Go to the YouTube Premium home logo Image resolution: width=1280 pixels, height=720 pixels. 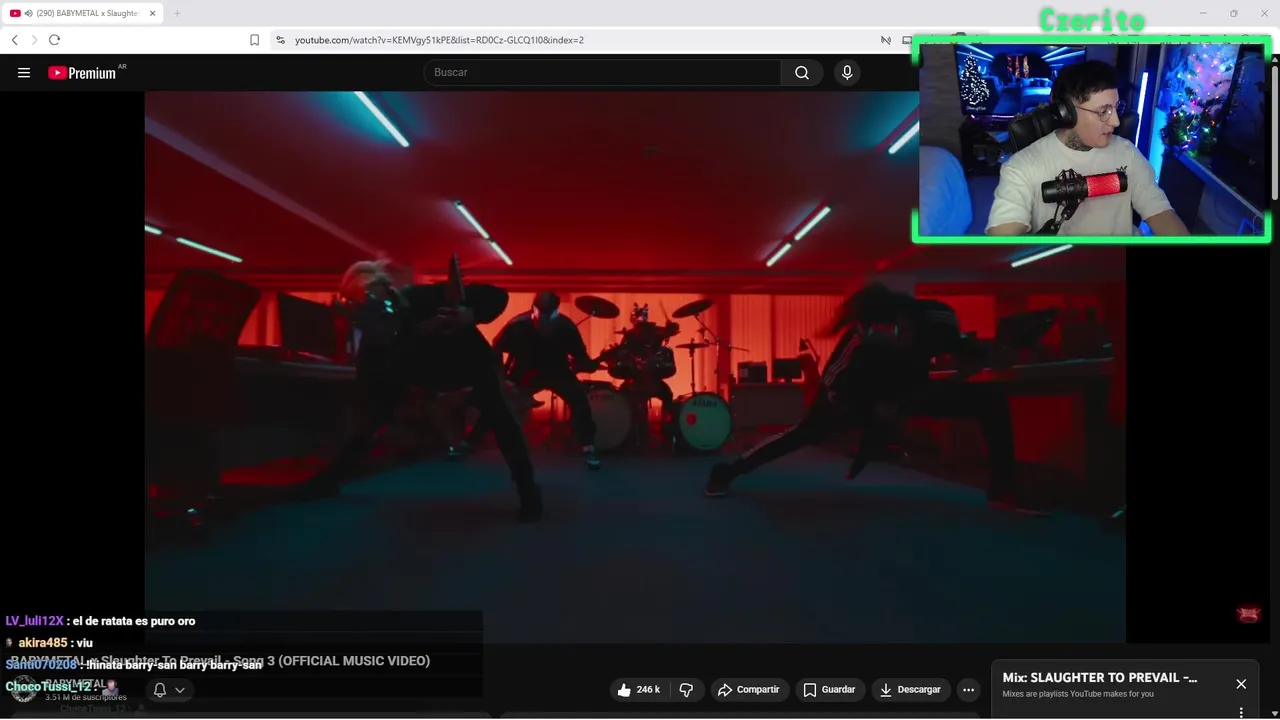click(82, 73)
